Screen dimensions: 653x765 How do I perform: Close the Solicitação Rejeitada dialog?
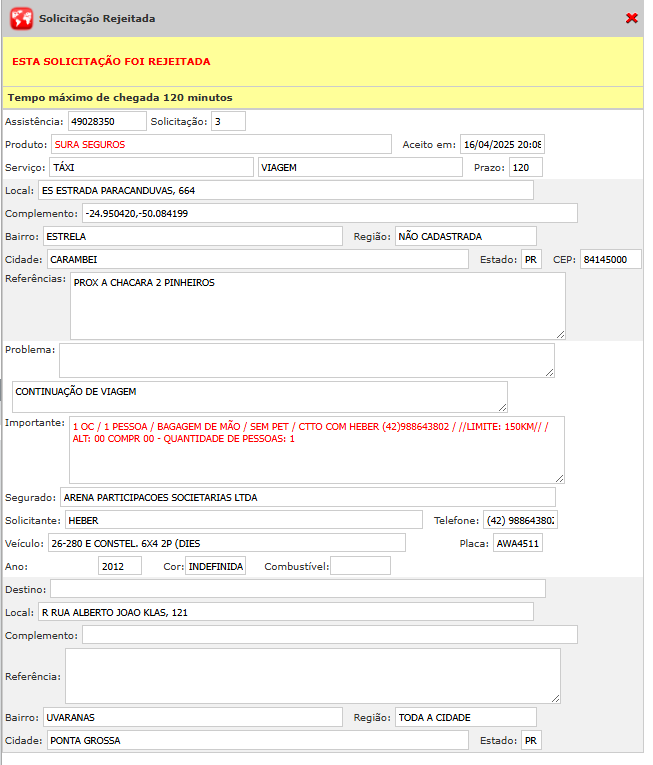(x=632, y=18)
